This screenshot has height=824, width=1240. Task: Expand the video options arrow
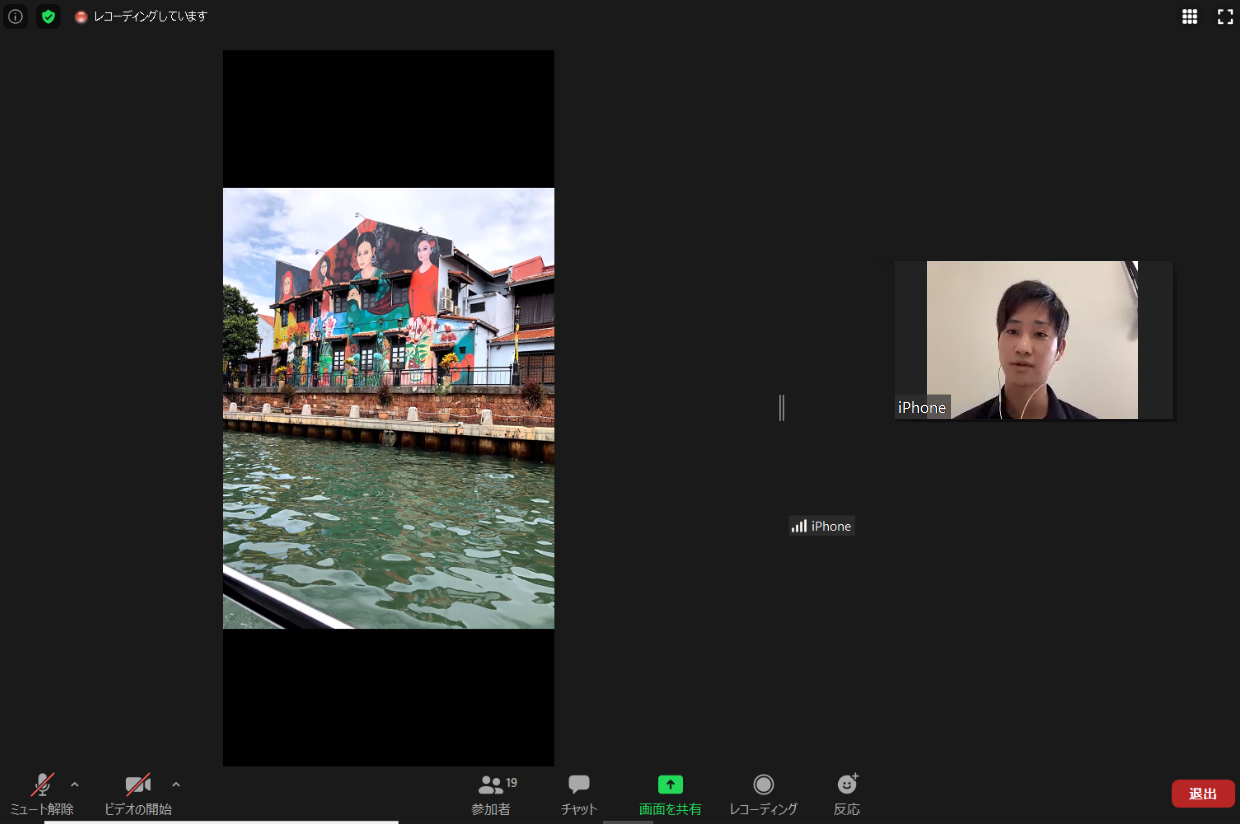point(176,785)
